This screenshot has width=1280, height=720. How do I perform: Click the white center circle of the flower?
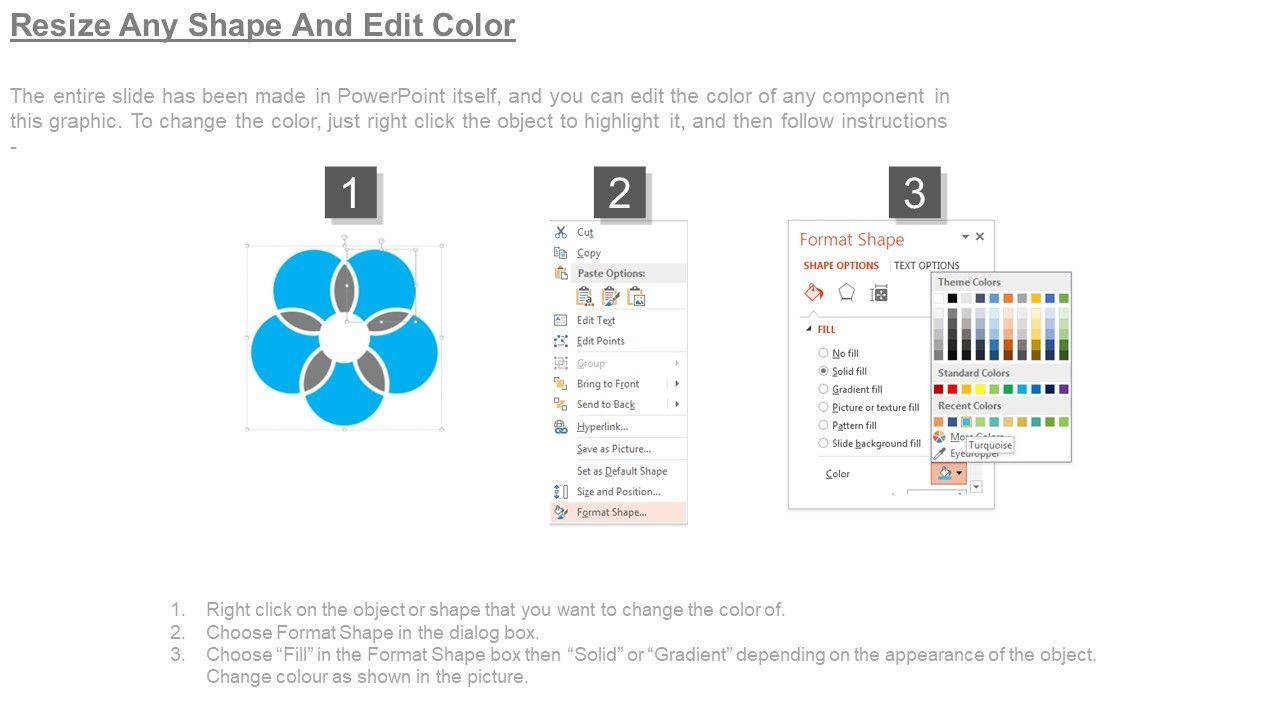(x=345, y=339)
